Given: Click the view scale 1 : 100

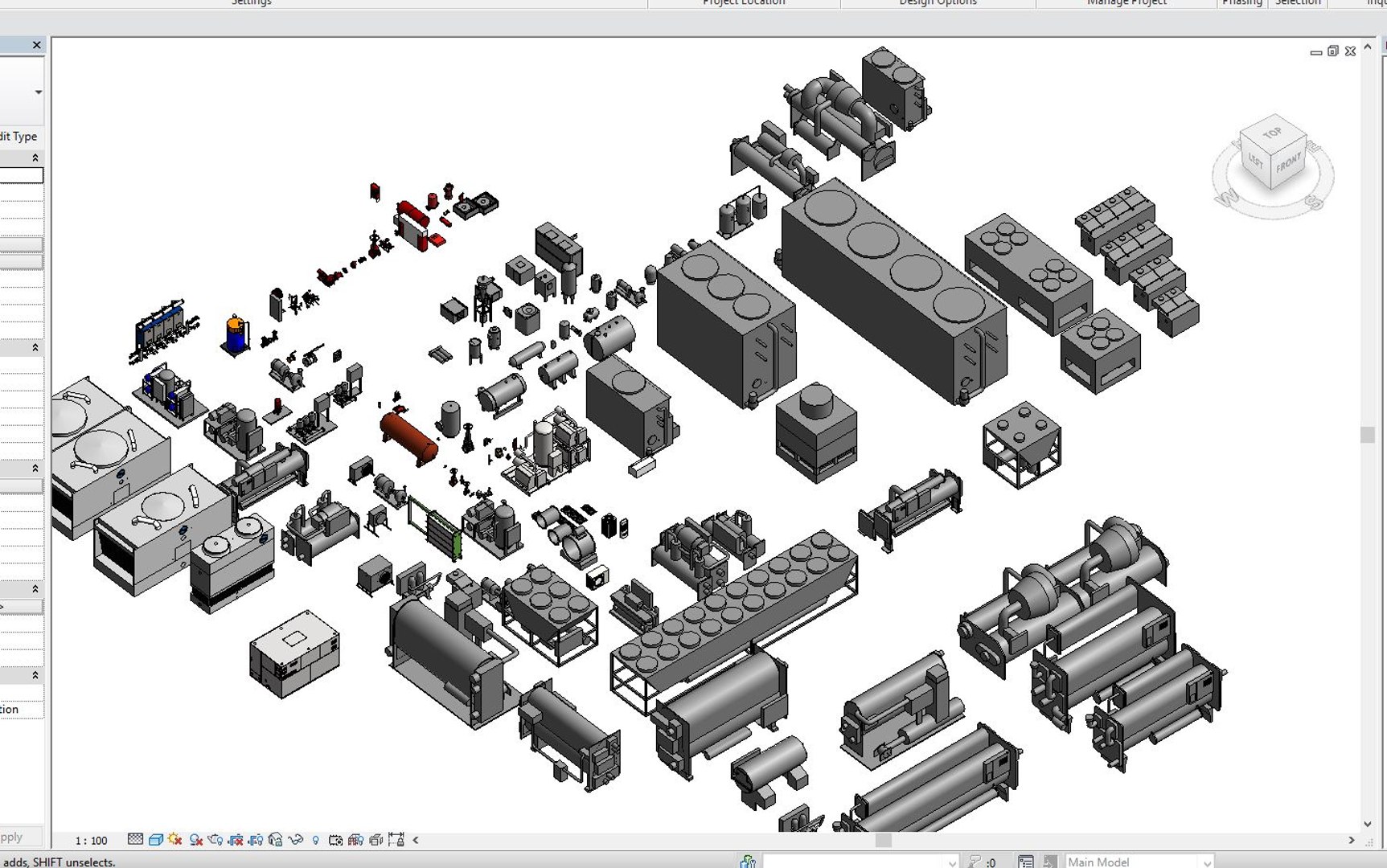Looking at the screenshot, I should pyautogui.click(x=91, y=841).
